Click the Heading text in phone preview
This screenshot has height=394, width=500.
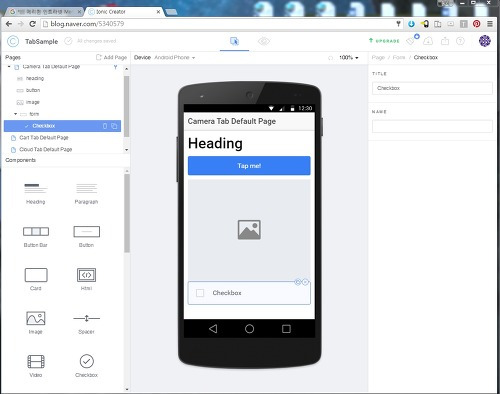(215, 143)
